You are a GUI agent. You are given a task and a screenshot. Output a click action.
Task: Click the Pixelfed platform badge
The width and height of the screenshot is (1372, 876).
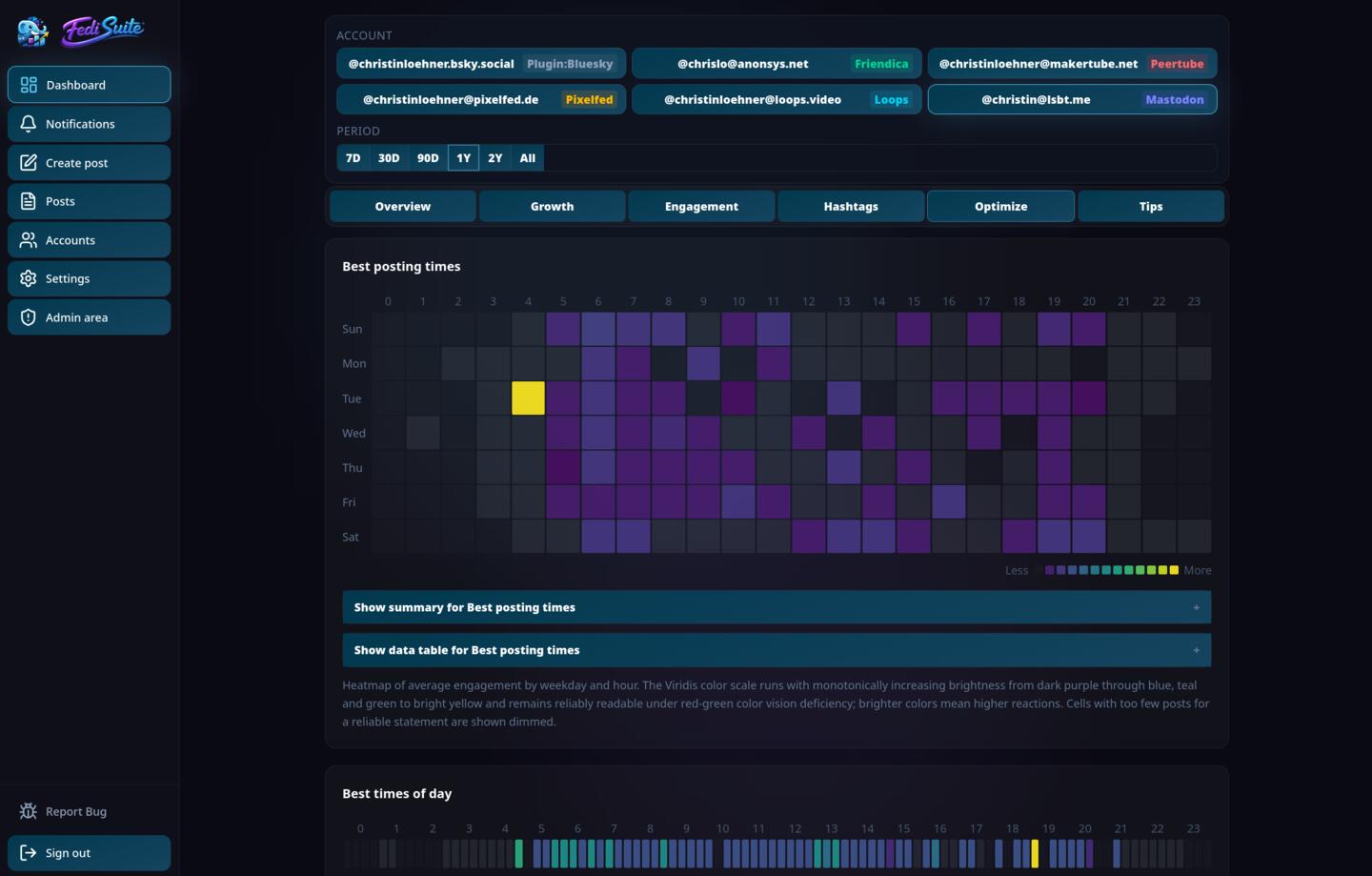pos(589,99)
